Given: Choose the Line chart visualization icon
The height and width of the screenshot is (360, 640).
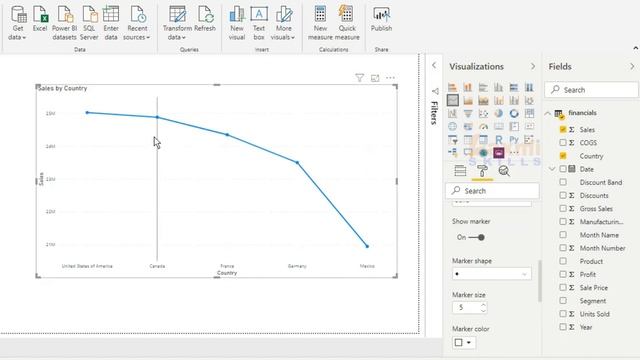Looking at the screenshot, I should pos(452,100).
